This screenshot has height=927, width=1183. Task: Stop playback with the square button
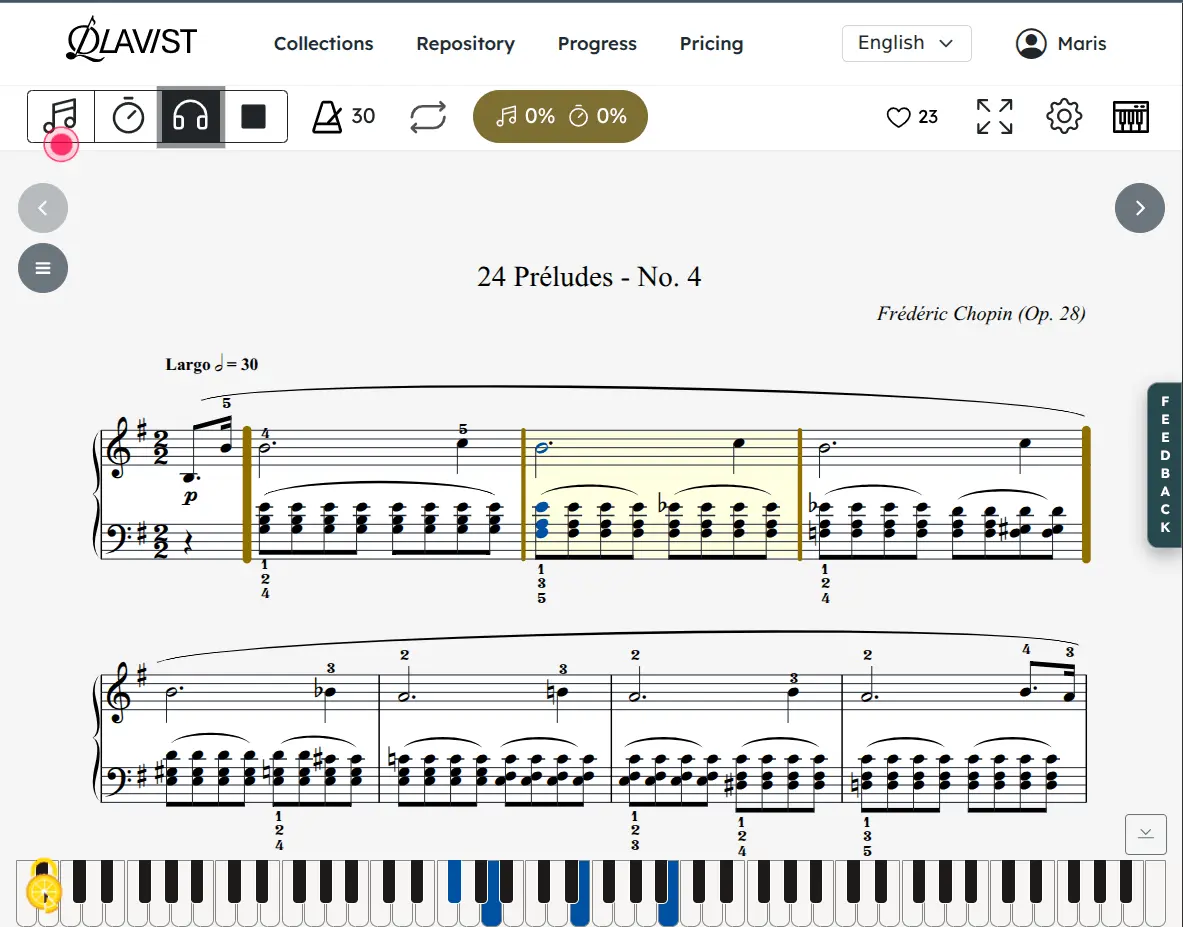(x=254, y=116)
